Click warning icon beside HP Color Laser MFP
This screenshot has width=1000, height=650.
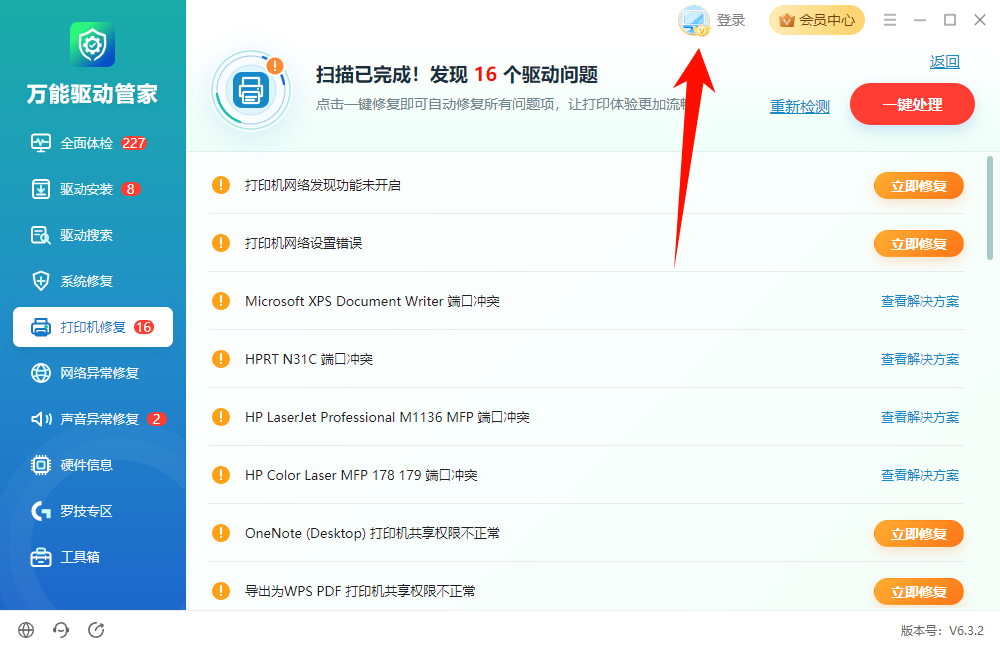tap(221, 475)
